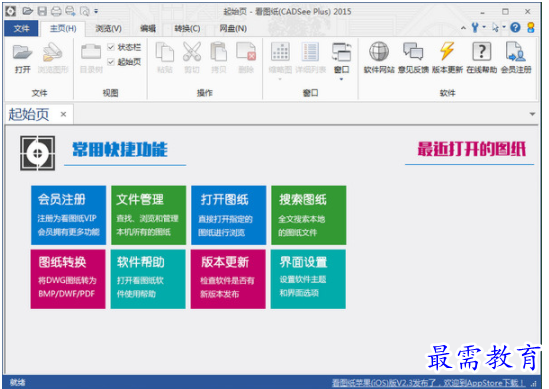Click the 粘贴 paste icon

point(165,53)
